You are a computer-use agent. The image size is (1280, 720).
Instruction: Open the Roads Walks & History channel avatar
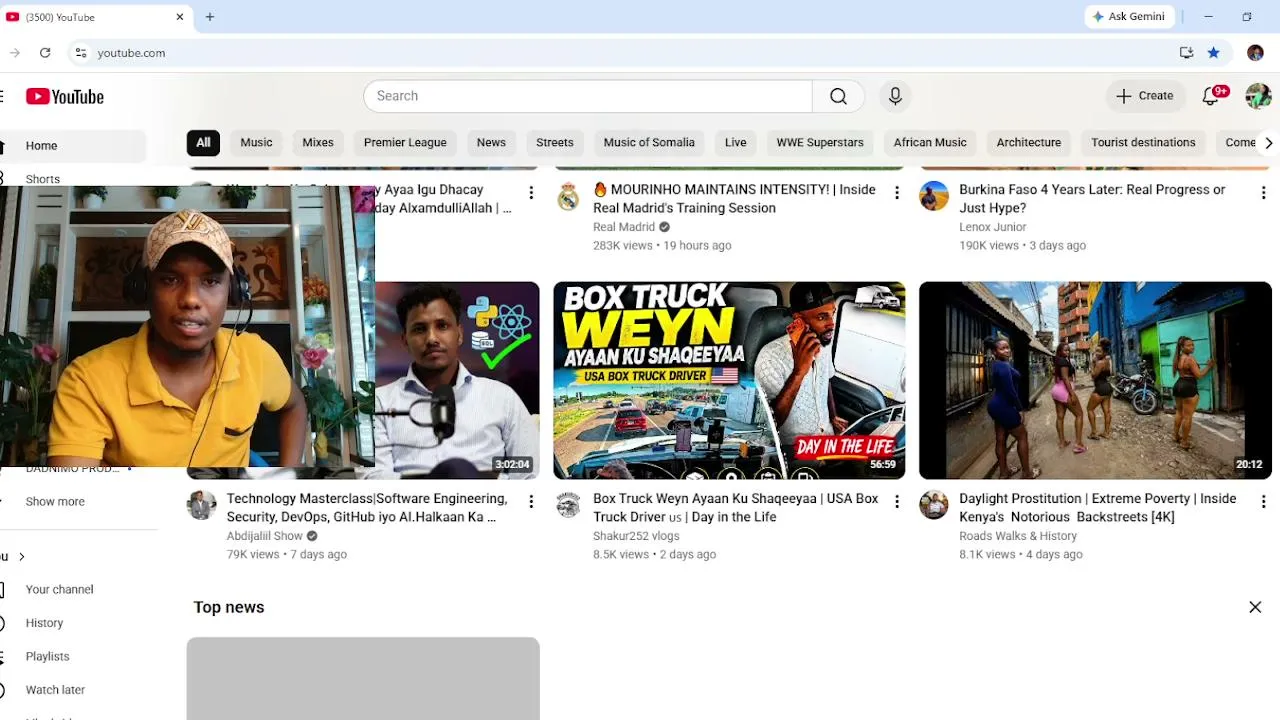(x=934, y=505)
